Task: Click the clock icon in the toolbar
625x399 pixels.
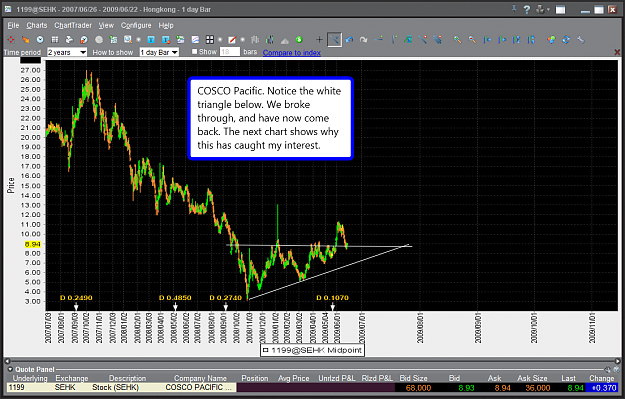Action: pyautogui.click(x=40, y=39)
